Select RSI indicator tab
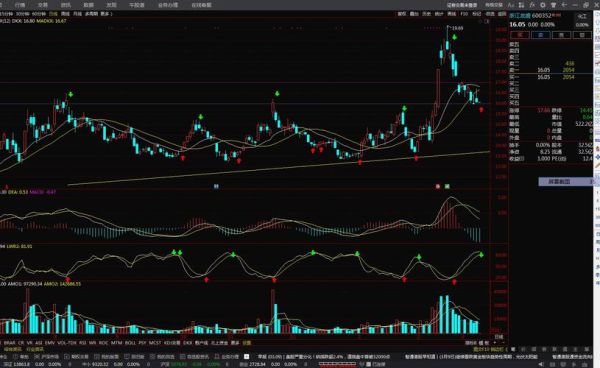This screenshot has height=368, width=600. (x=83, y=343)
